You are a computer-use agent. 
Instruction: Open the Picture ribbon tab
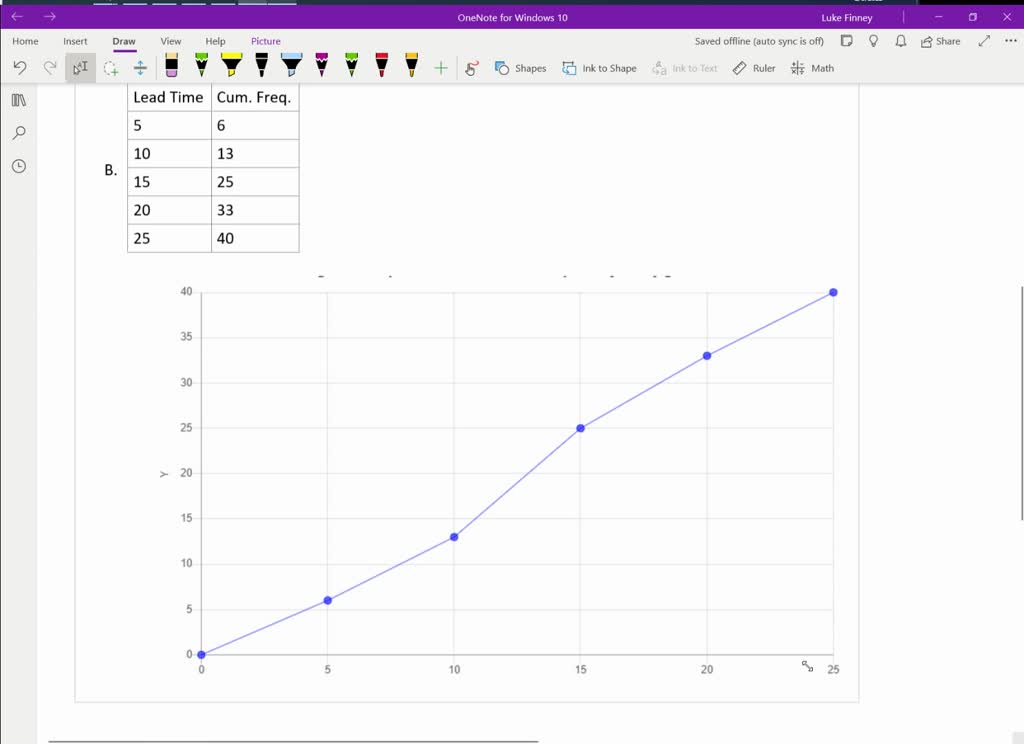tap(265, 41)
